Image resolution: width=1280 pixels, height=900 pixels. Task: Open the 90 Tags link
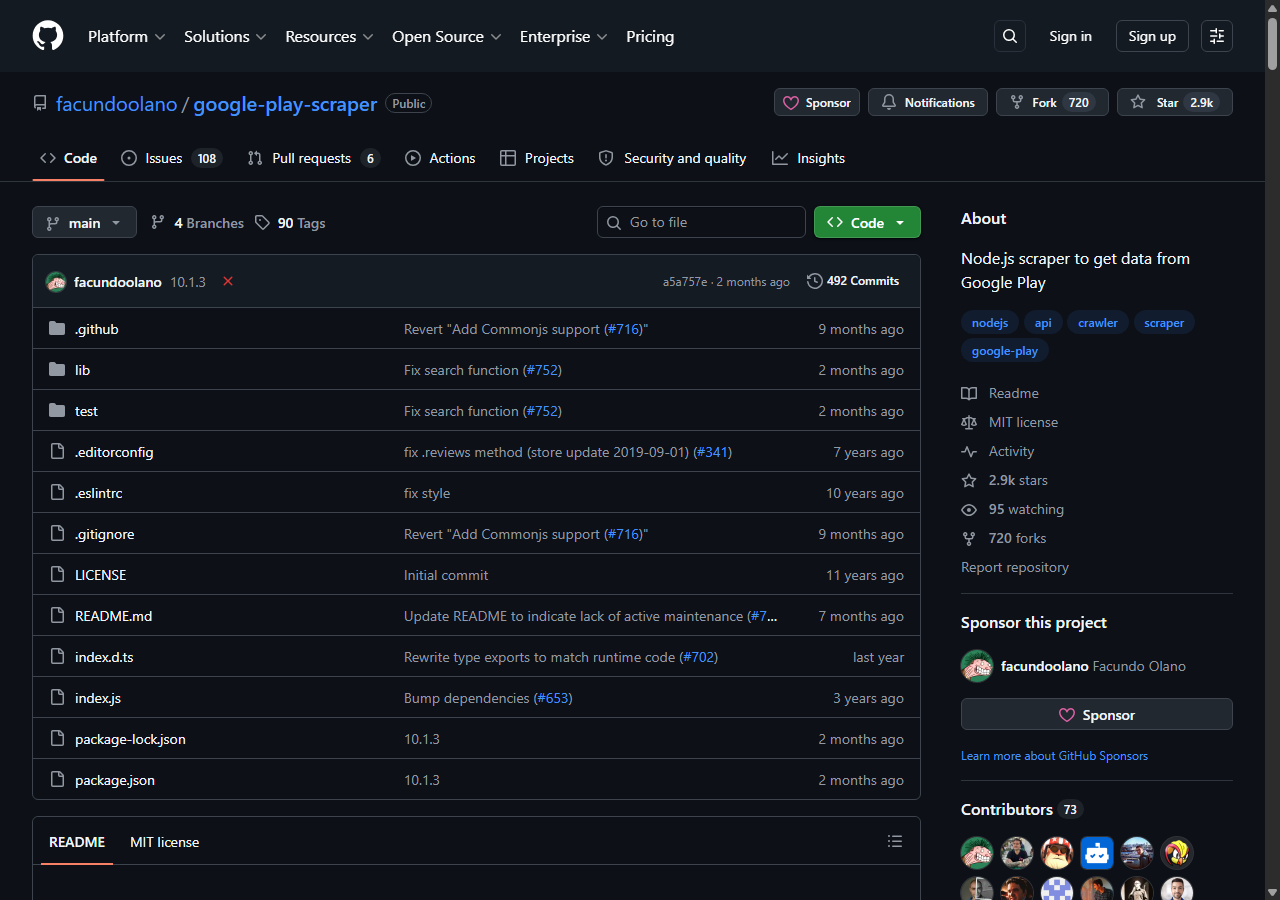pyautogui.click(x=290, y=223)
